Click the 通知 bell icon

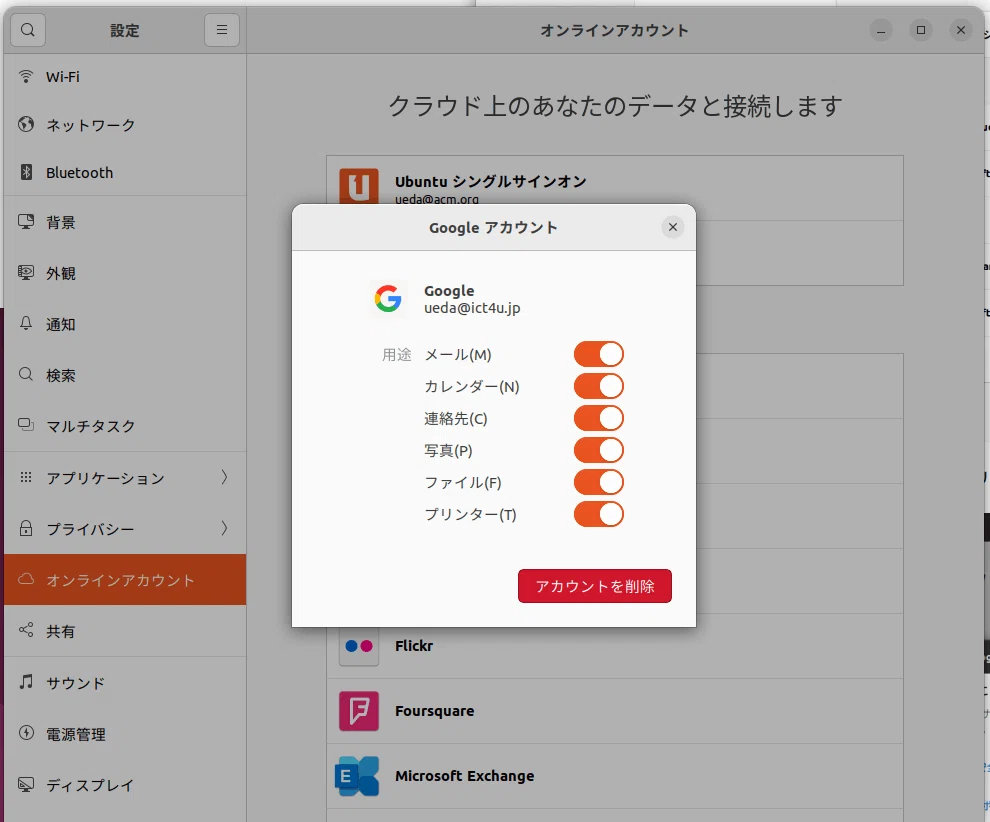(x=26, y=324)
